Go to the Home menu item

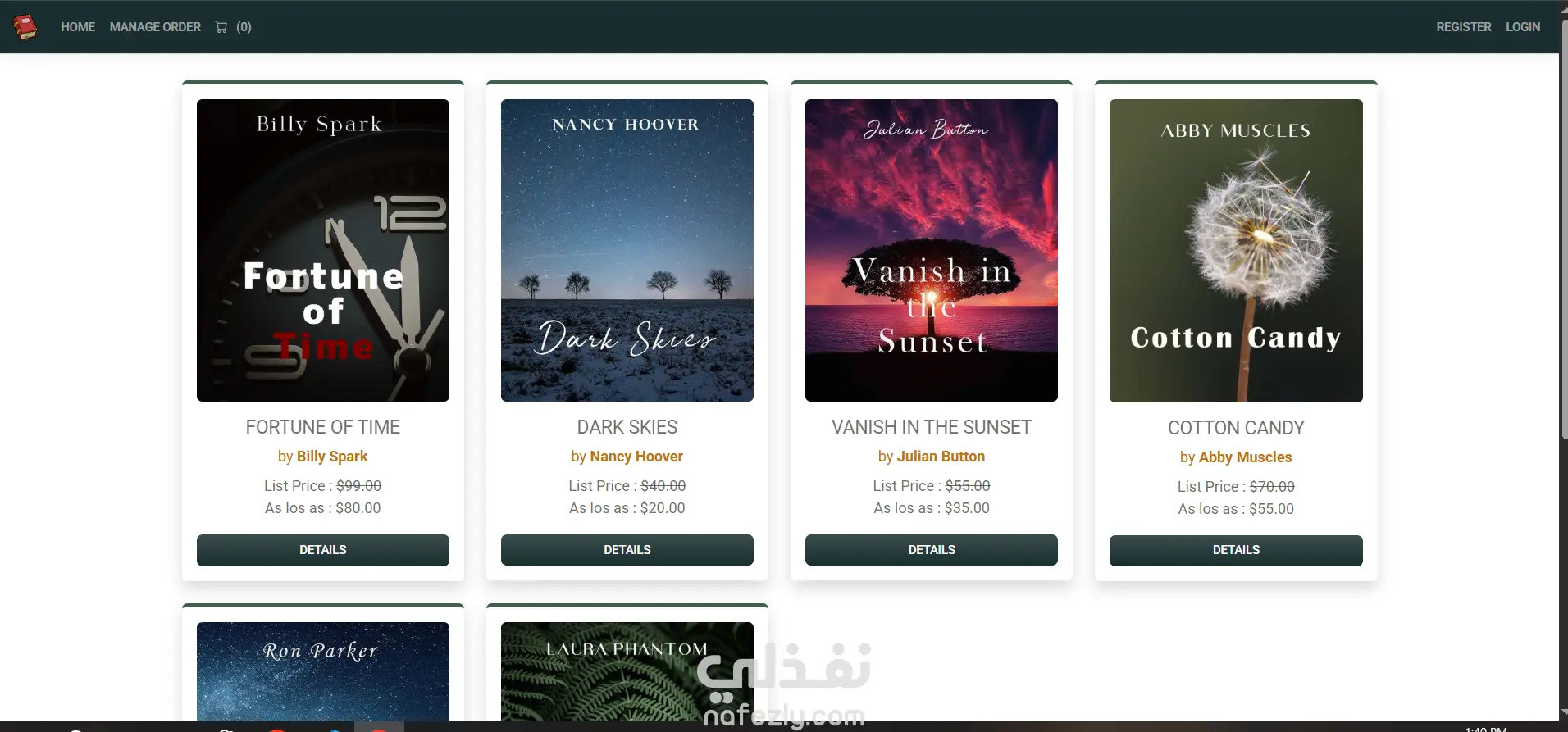pos(78,27)
